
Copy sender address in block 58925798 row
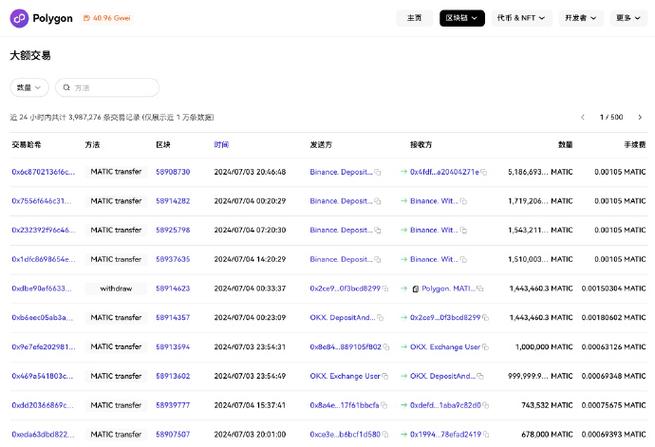pos(378,230)
